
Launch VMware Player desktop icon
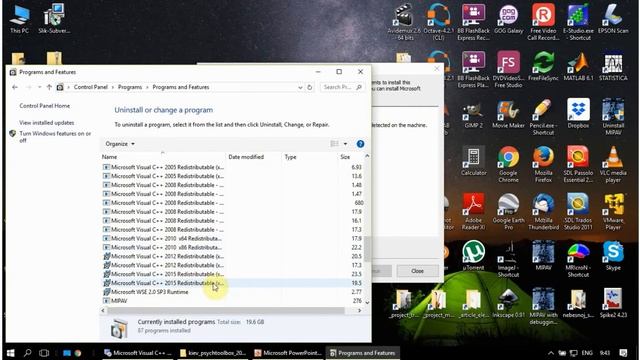coord(613,211)
